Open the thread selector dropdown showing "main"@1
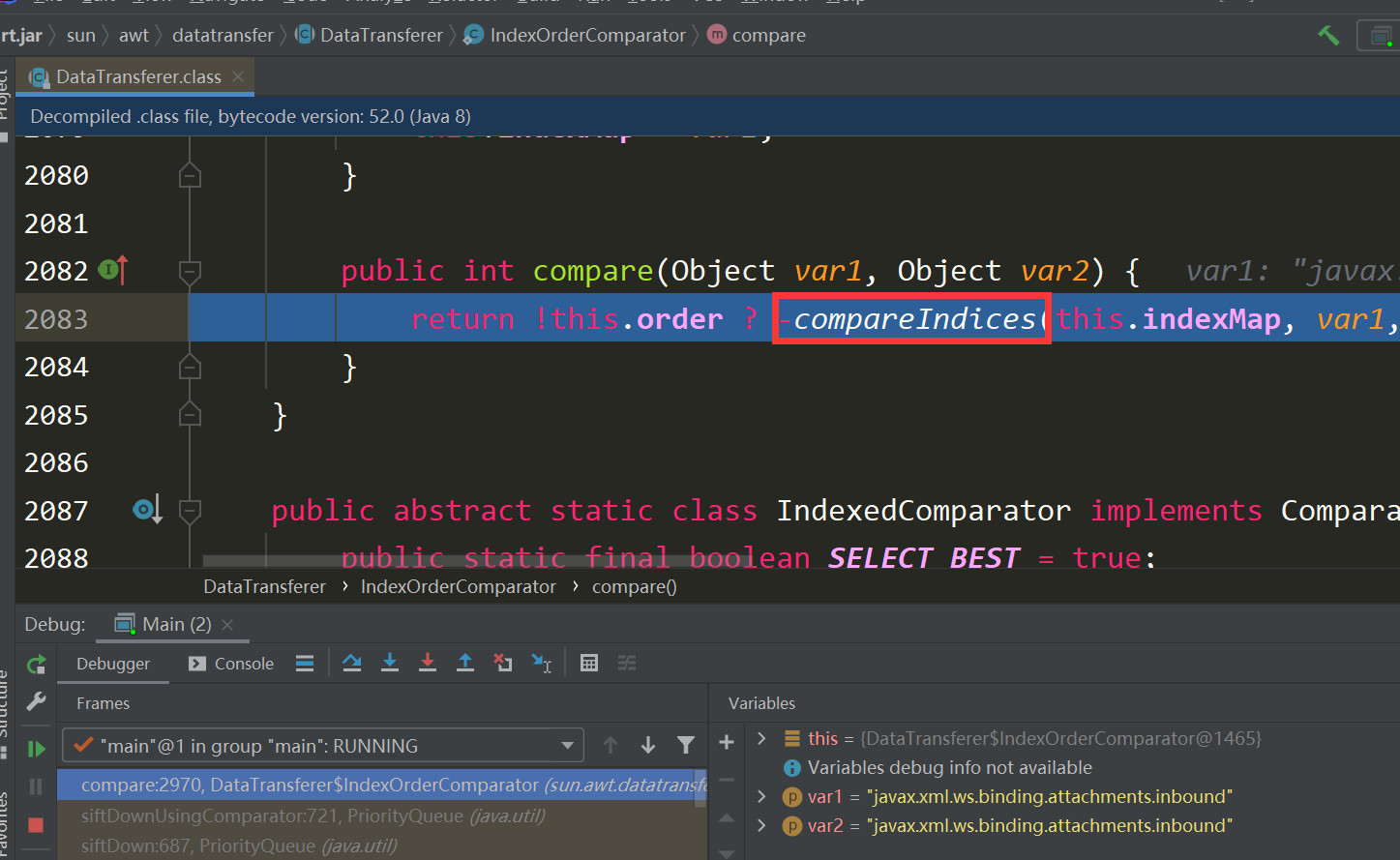Screen dimensions: 1400x860 pyautogui.click(x=323, y=746)
